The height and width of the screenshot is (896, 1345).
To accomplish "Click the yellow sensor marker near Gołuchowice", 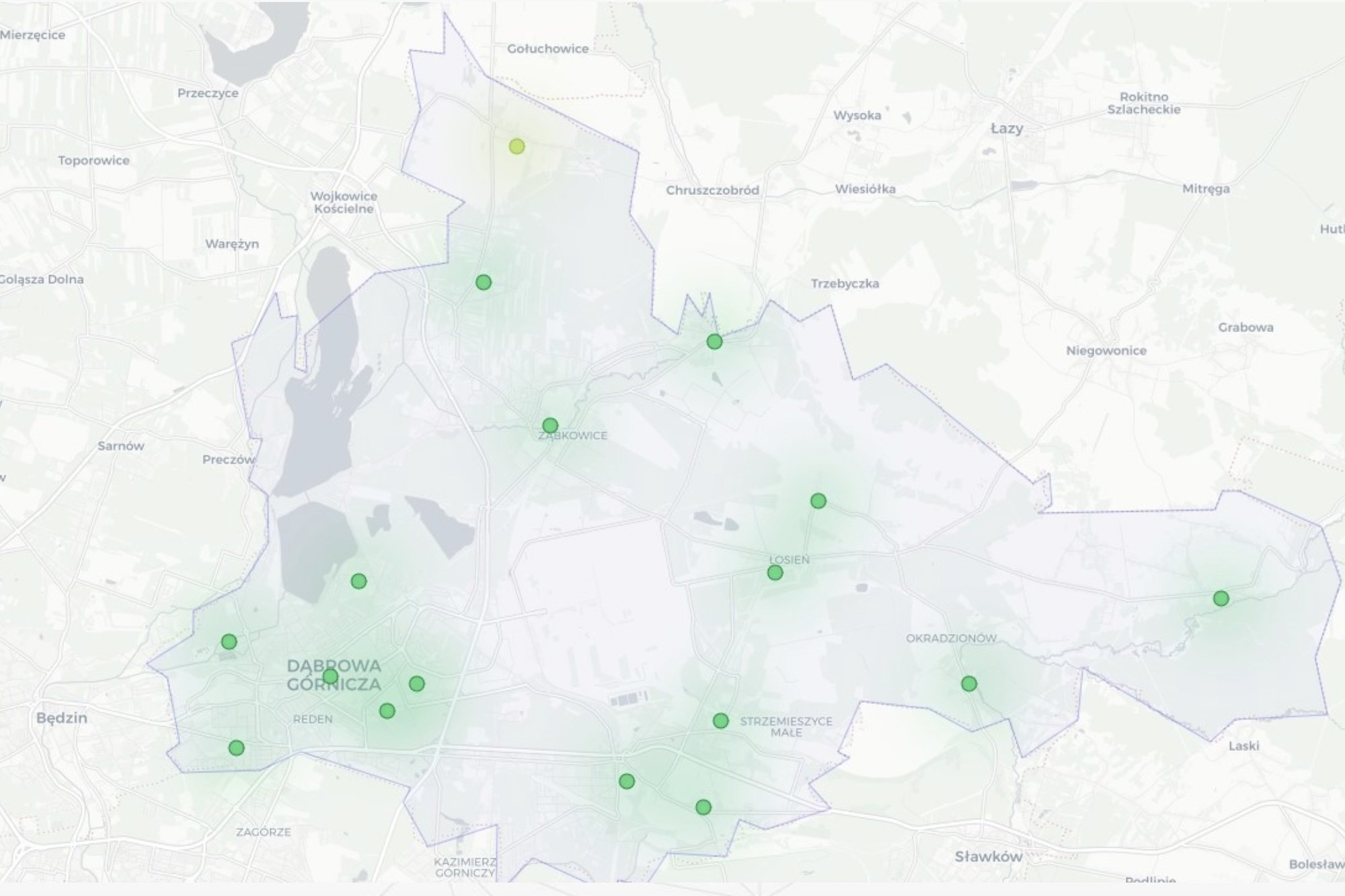I will coord(516,147).
